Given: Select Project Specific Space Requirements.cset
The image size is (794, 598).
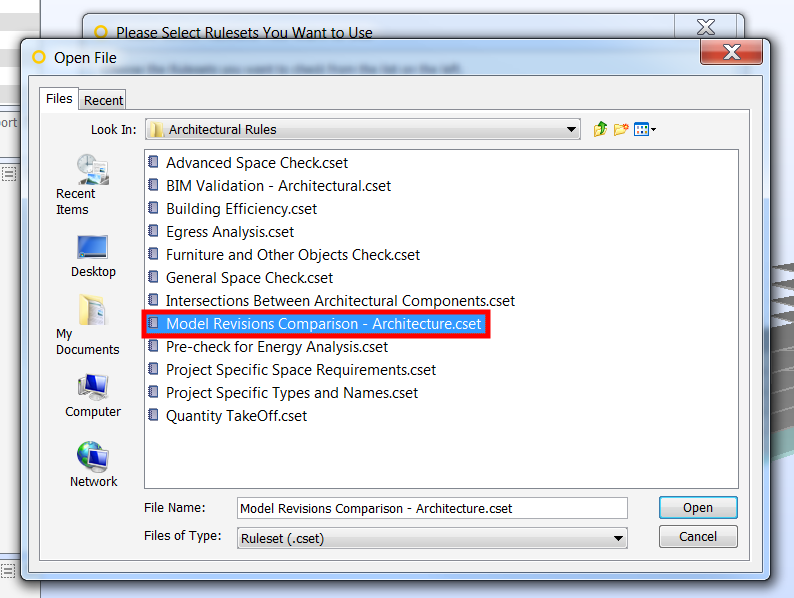Looking at the screenshot, I should tap(301, 370).
